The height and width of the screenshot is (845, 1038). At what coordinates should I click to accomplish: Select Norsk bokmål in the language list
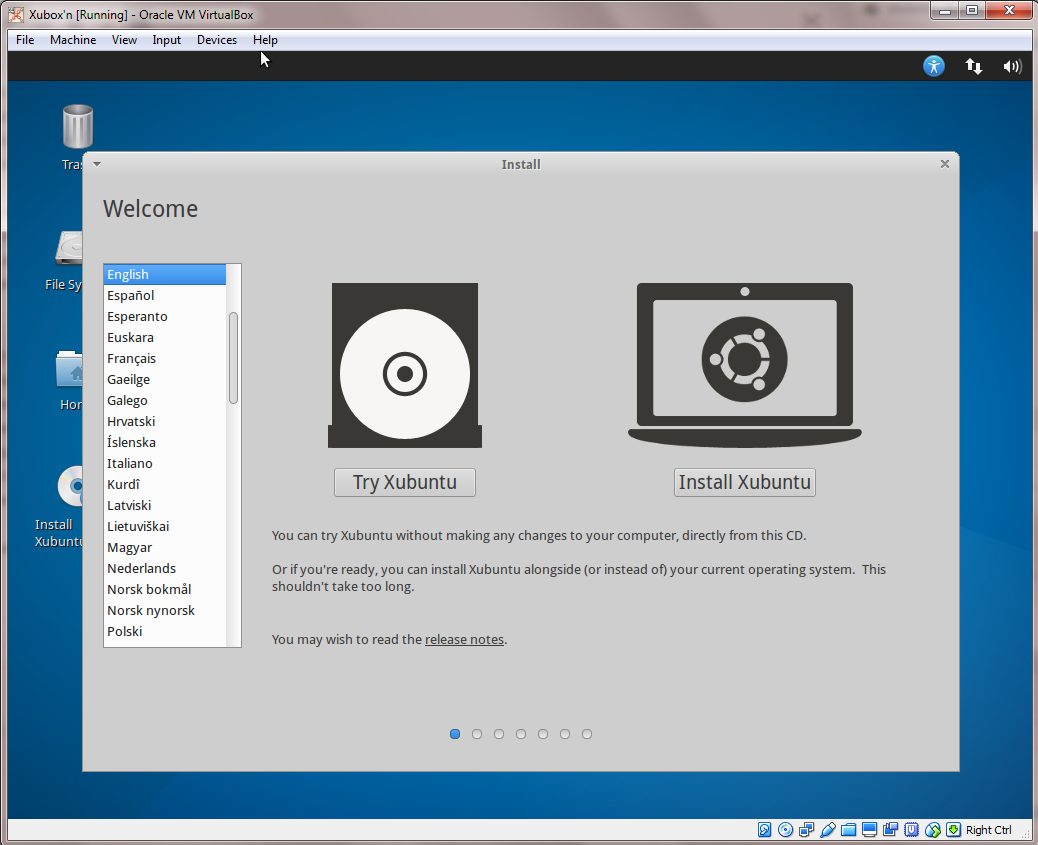tap(165, 589)
